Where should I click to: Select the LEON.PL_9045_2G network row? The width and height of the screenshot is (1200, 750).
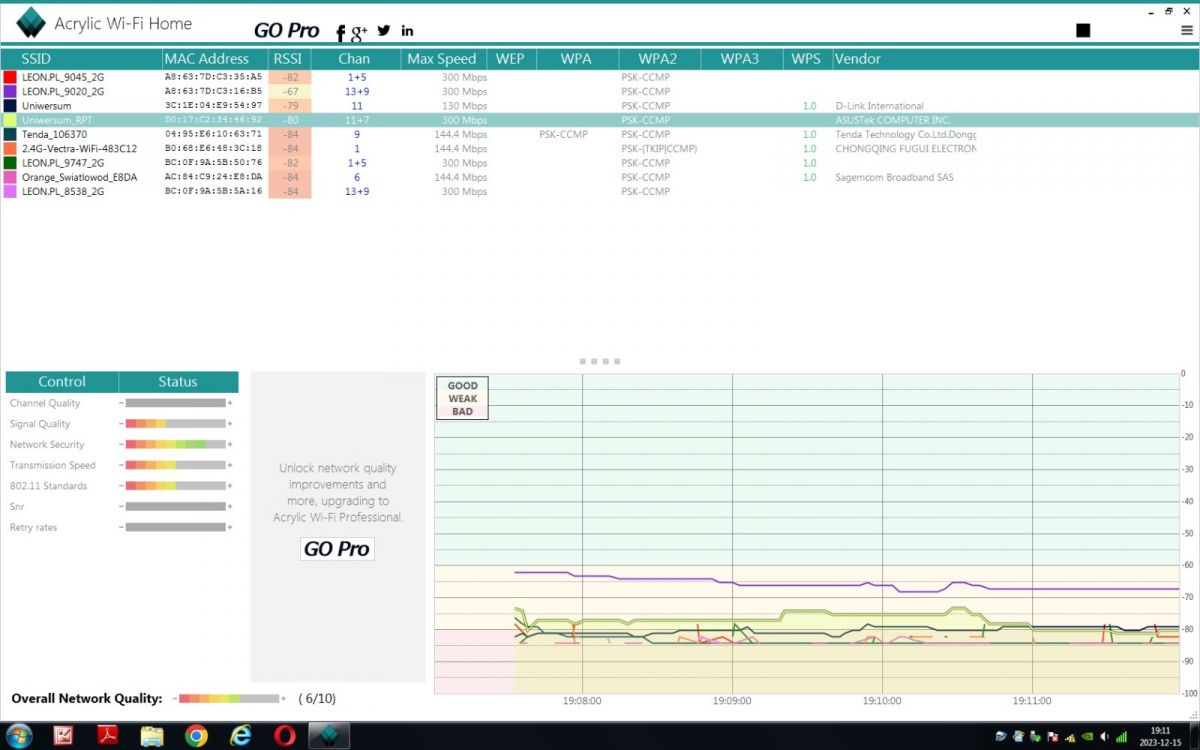[x=600, y=77]
